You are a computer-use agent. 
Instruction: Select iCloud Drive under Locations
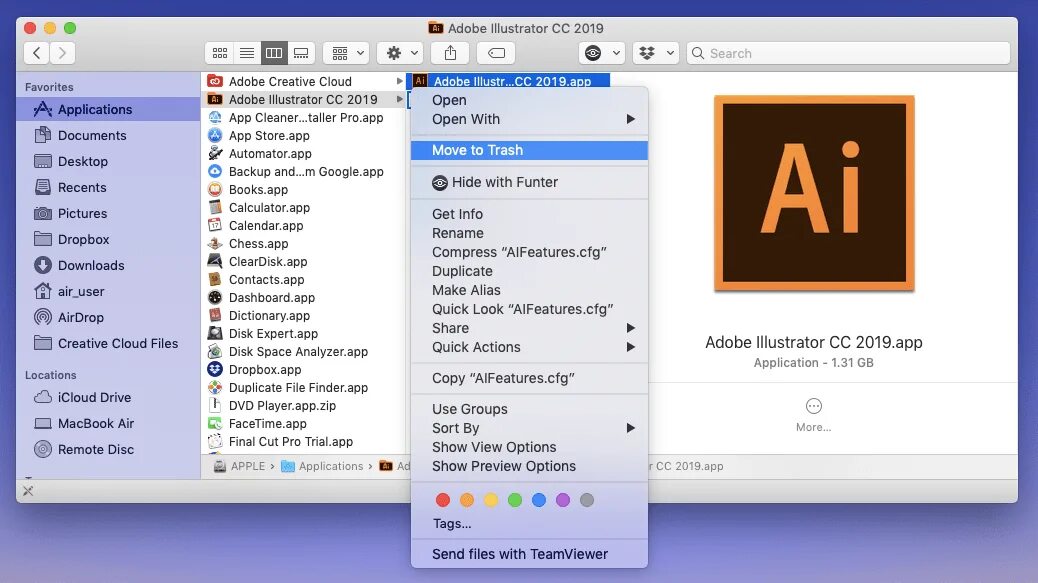108,397
